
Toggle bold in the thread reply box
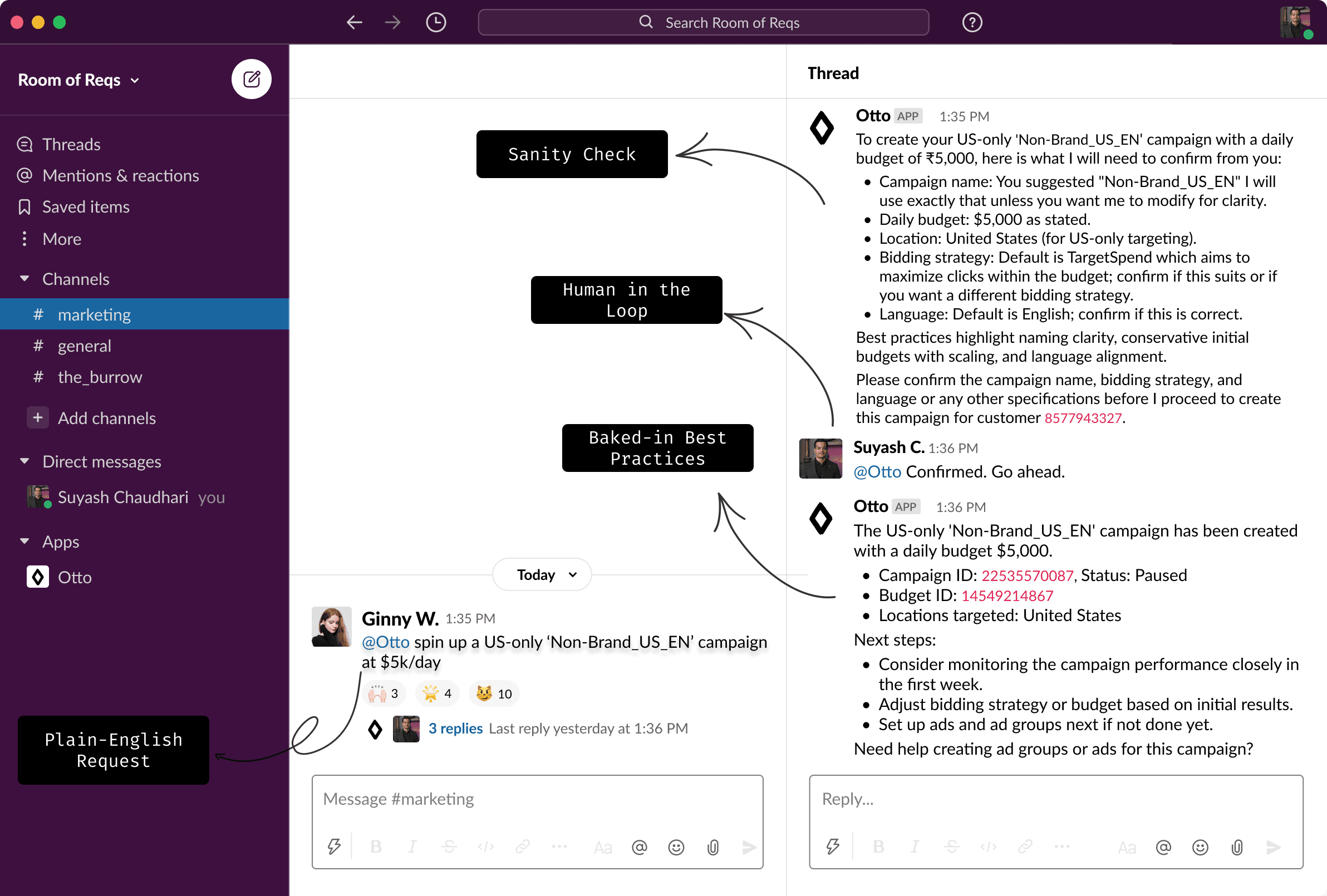click(879, 846)
